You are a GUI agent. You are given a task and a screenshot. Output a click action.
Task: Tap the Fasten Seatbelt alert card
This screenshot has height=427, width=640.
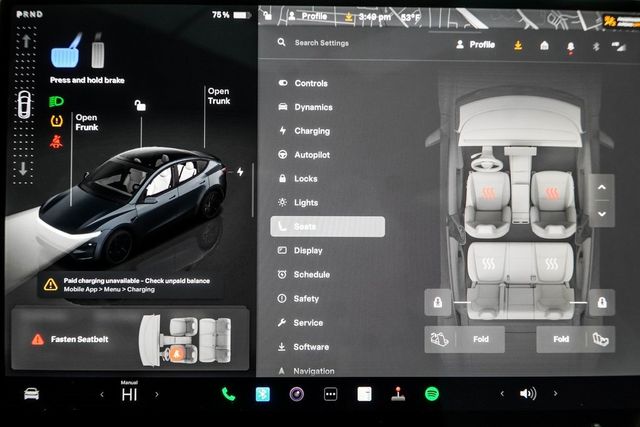[x=130, y=339]
